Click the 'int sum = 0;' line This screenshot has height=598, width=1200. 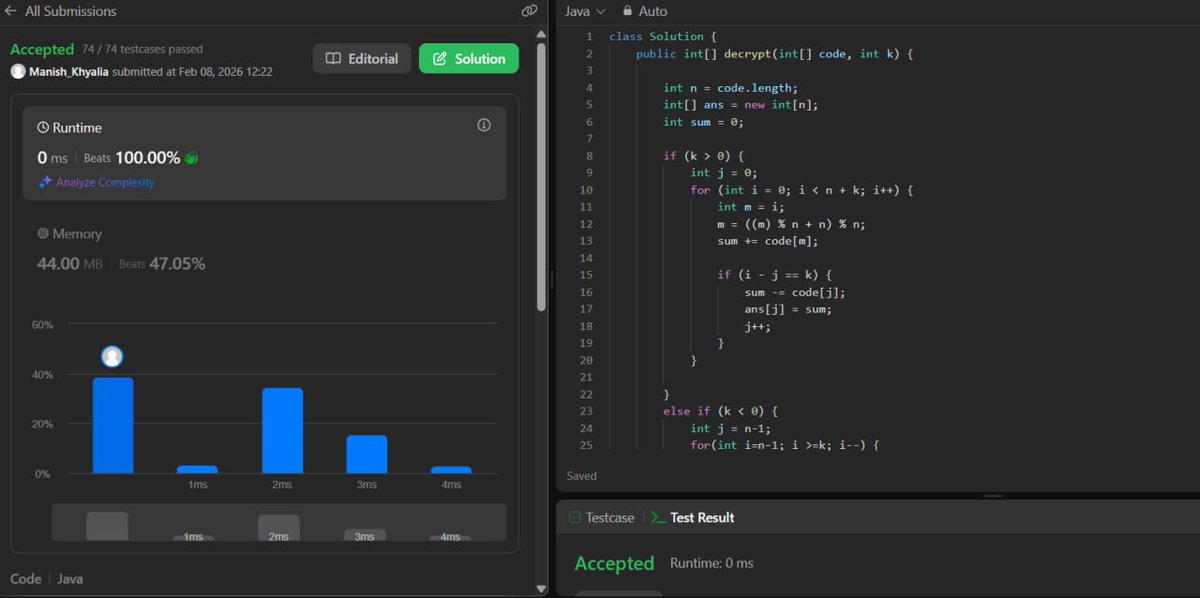point(703,121)
